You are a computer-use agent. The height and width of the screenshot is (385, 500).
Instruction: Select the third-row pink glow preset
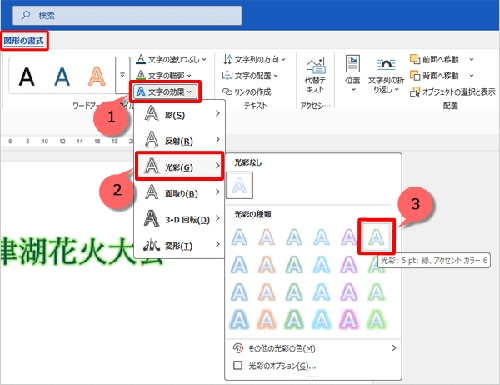point(349,292)
